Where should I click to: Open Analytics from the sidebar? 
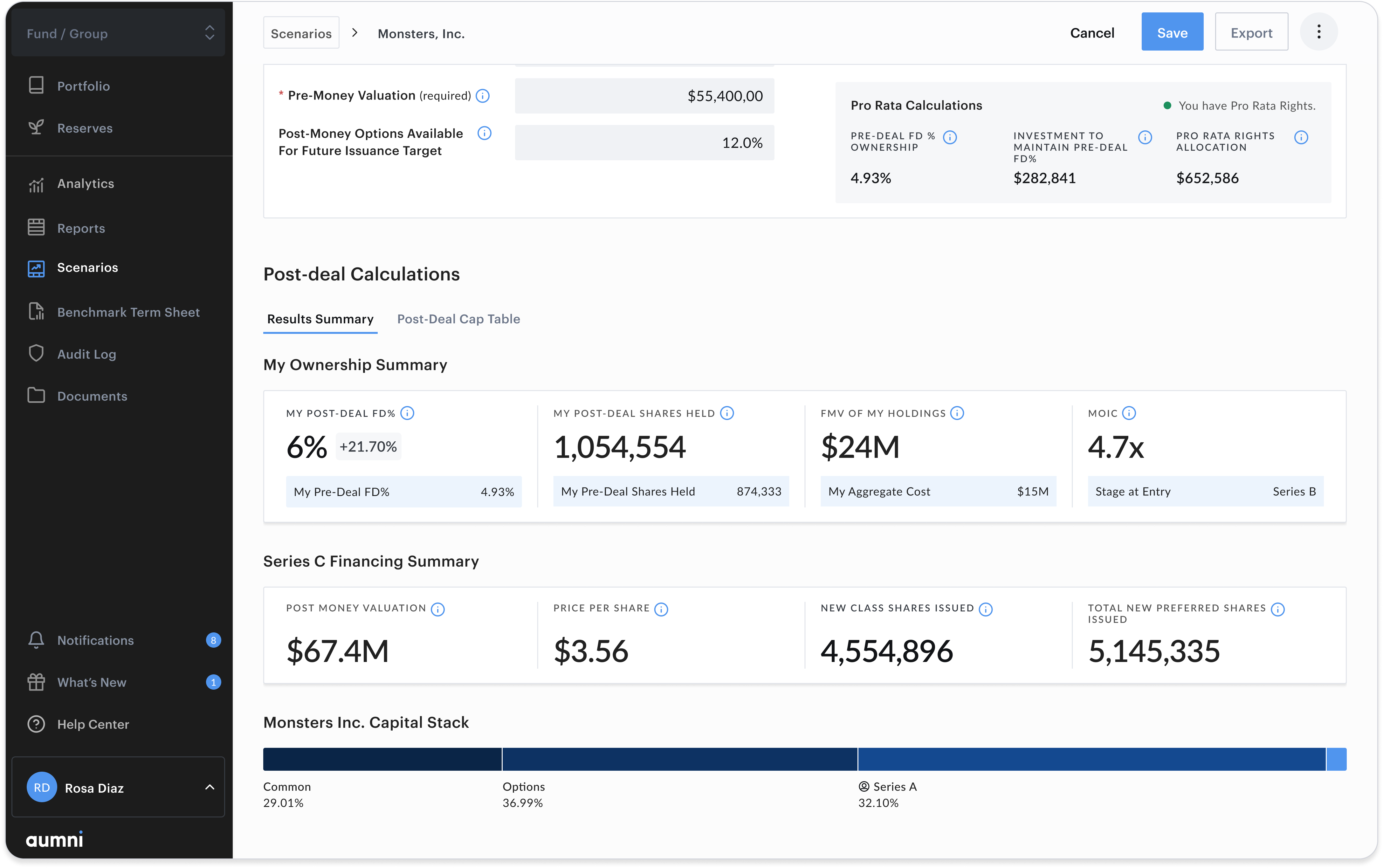pos(86,184)
